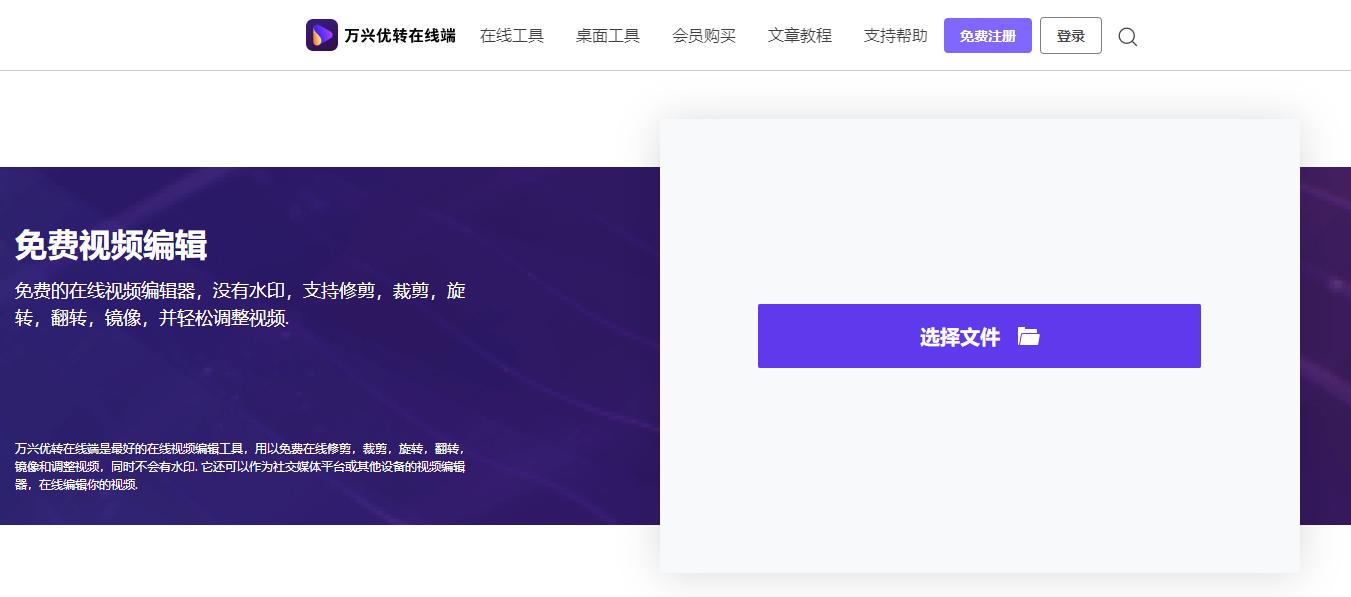
Task: Click 选择文件 to pick a video
Action: pos(960,336)
